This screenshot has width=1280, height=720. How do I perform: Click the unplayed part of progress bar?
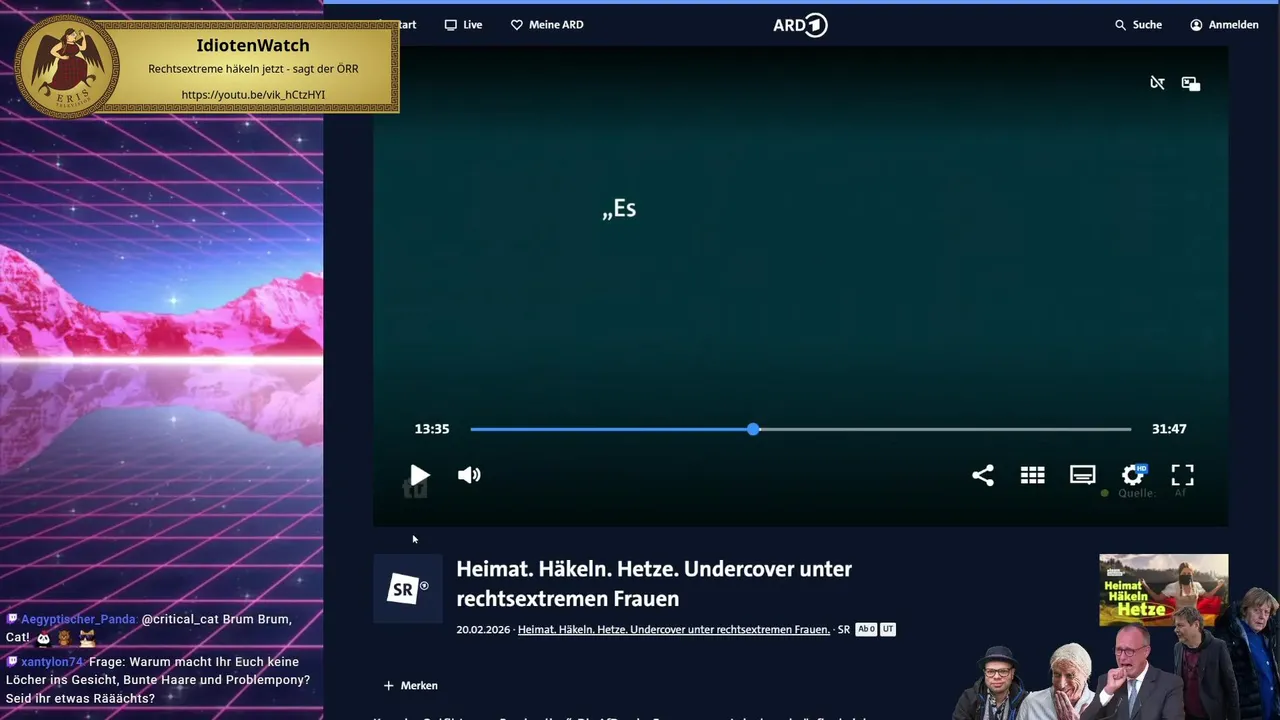point(945,429)
